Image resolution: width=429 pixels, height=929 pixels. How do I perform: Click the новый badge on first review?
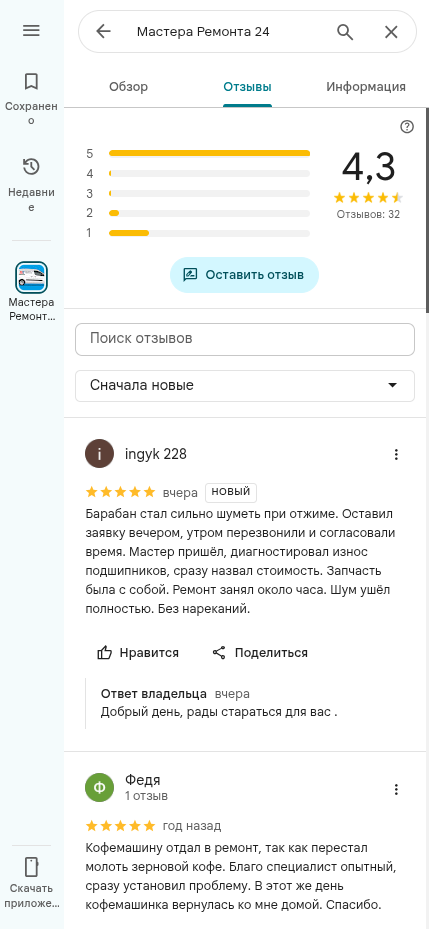click(231, 492)
